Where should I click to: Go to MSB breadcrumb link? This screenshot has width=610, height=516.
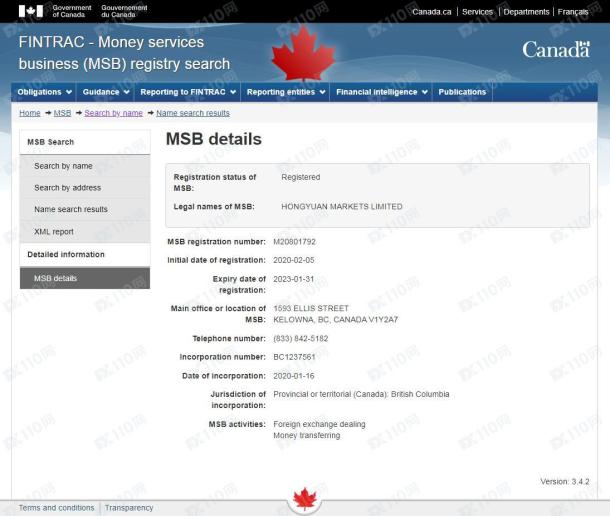point(62,113)
